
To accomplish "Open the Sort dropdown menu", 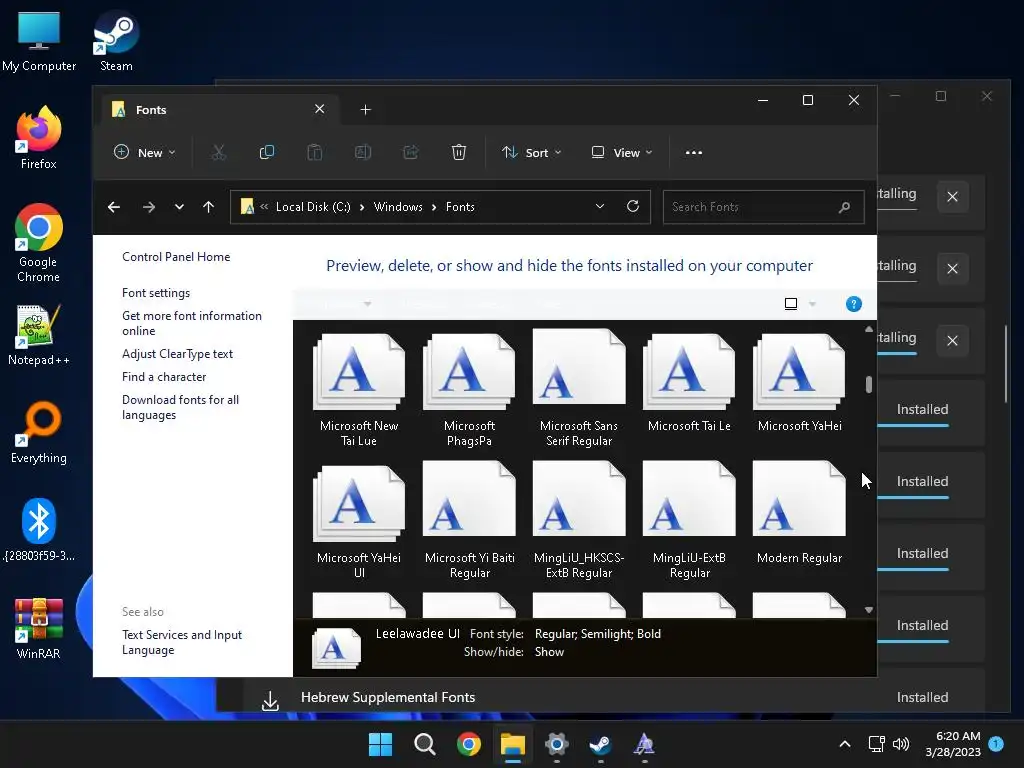I will [x=531, y=153].
